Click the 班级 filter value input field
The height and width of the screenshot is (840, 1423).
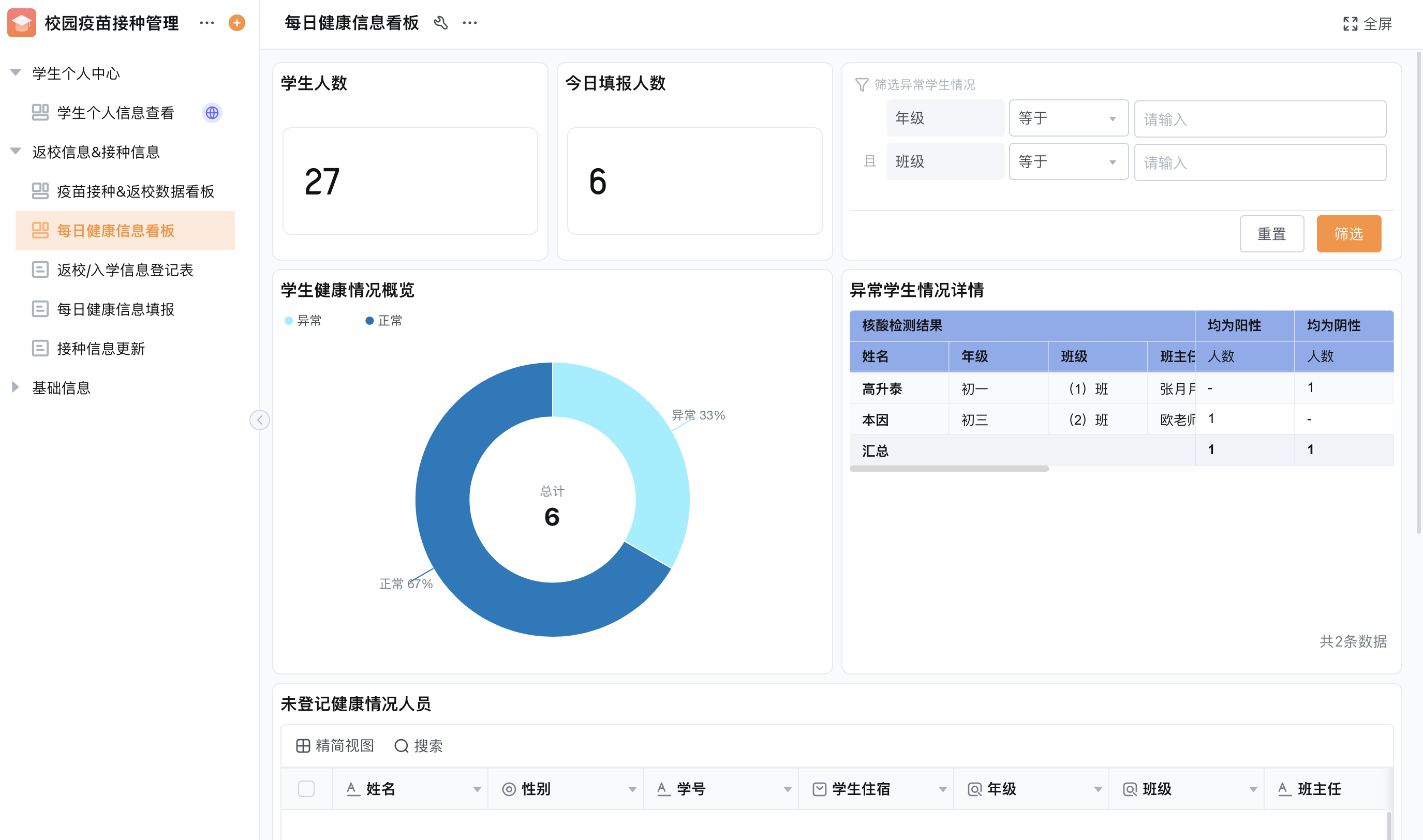1260,162
